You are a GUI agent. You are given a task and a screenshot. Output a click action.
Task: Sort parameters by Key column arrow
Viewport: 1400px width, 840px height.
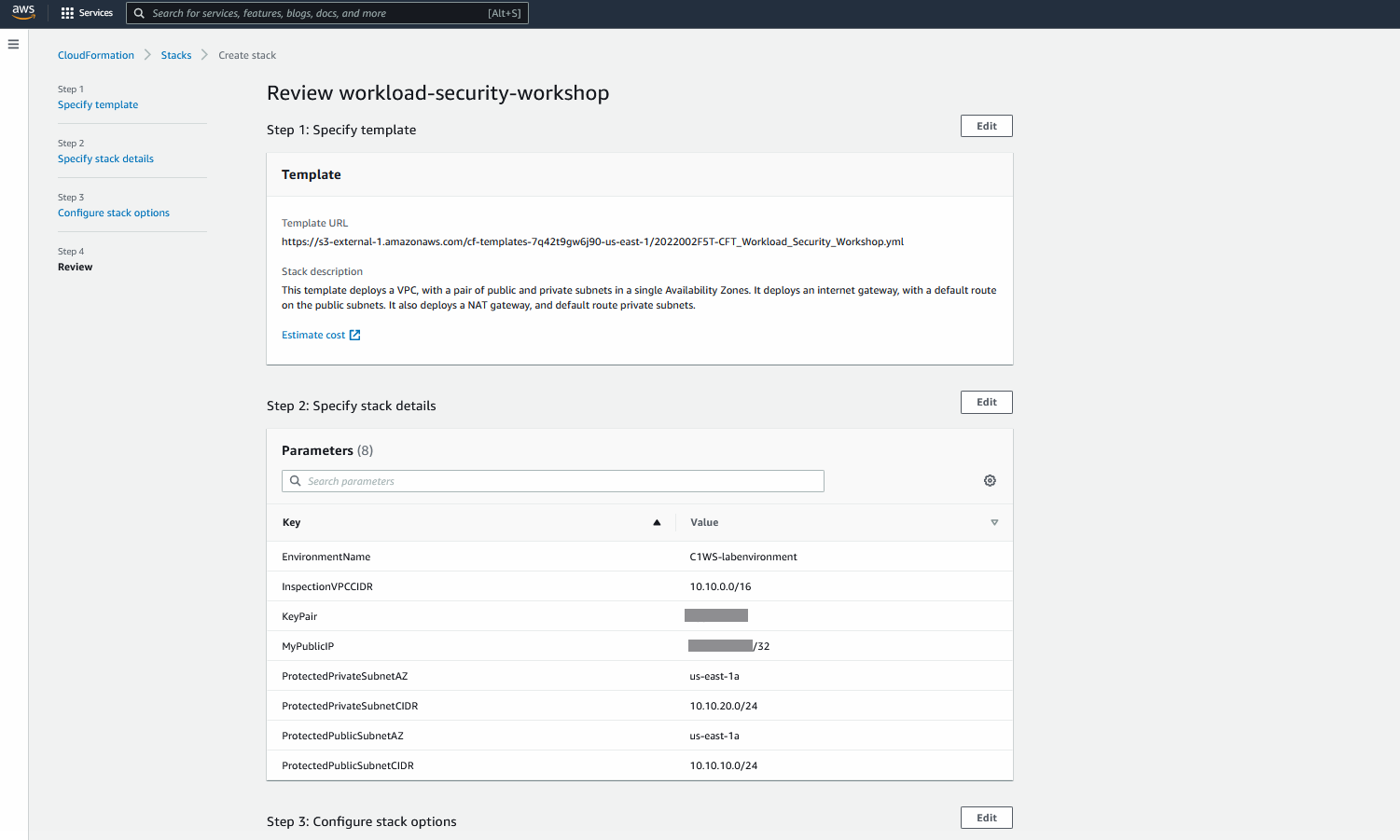pyautogui.click(x=657, y=522)
